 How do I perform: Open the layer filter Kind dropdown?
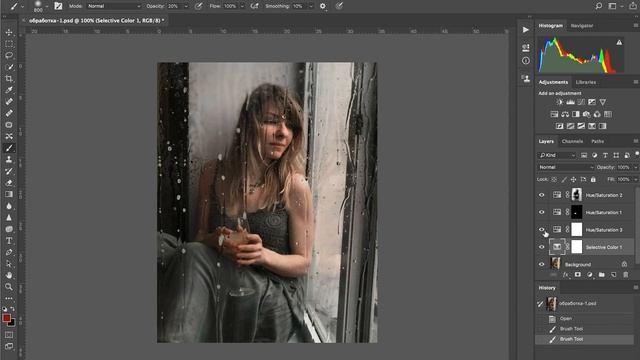tap(556, 155)
